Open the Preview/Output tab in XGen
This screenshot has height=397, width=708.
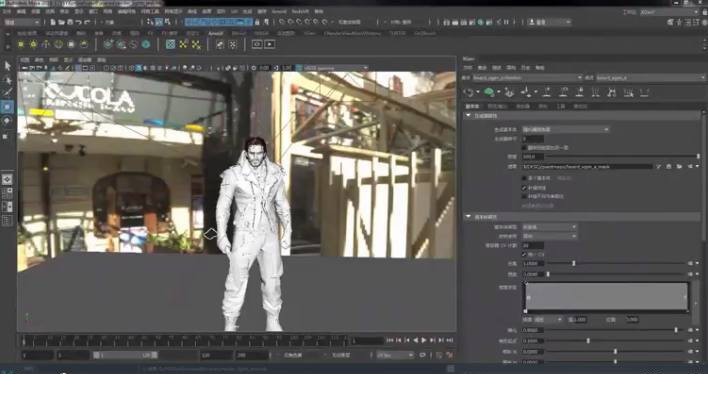[497, 107]
